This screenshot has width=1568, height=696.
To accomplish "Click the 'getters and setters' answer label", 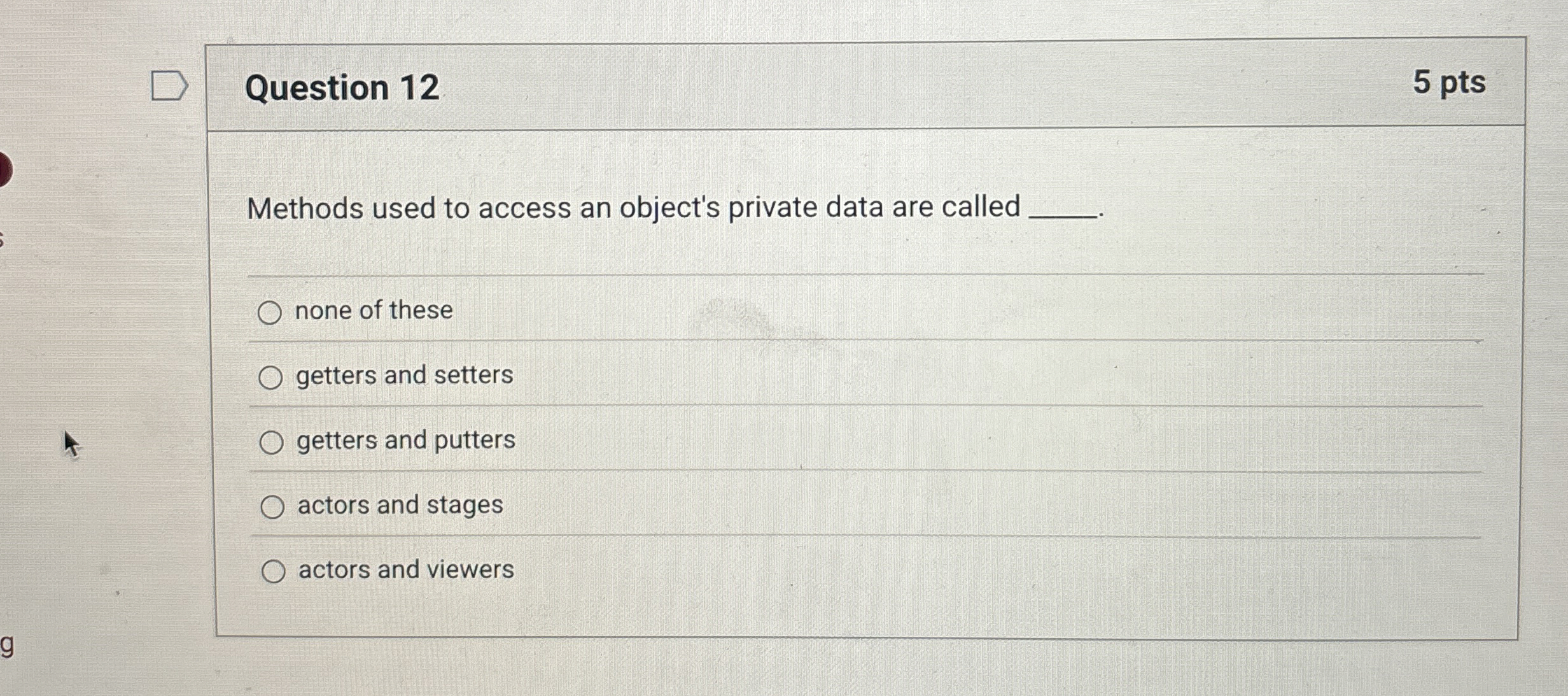I will [x=403, y=376].
